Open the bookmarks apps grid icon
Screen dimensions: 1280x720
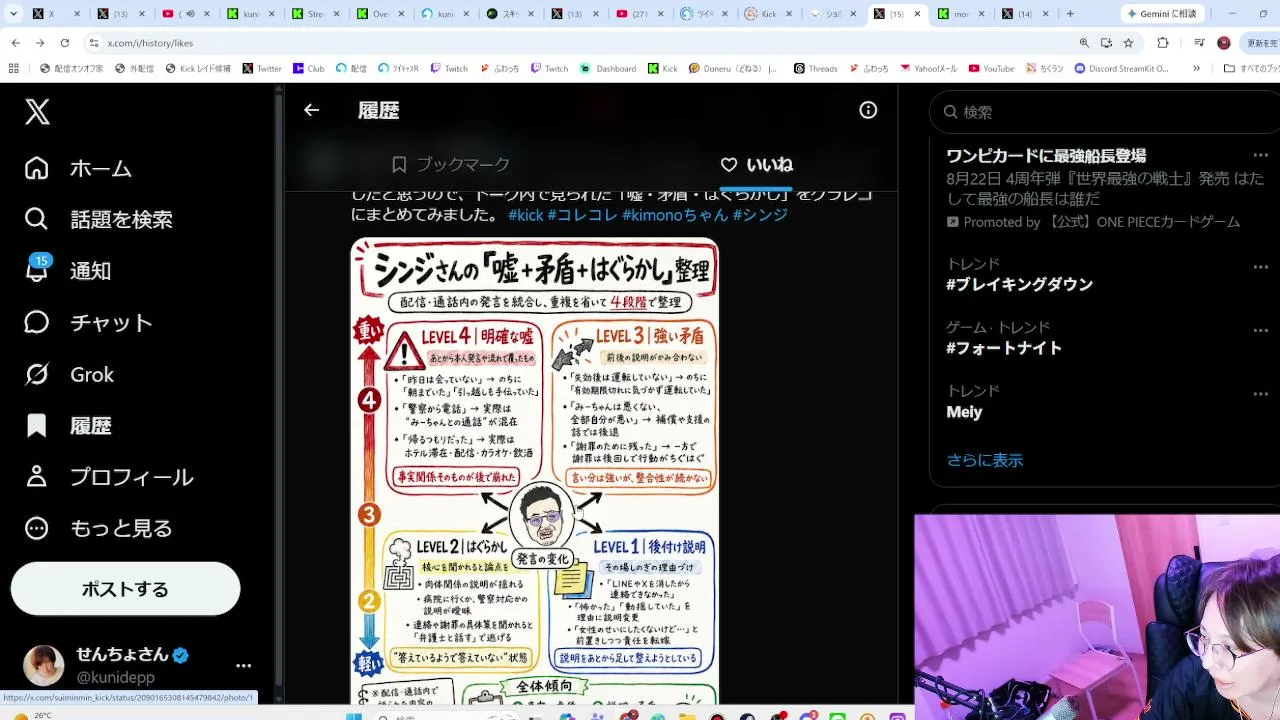pyautogui.click(x=13, y=69)
